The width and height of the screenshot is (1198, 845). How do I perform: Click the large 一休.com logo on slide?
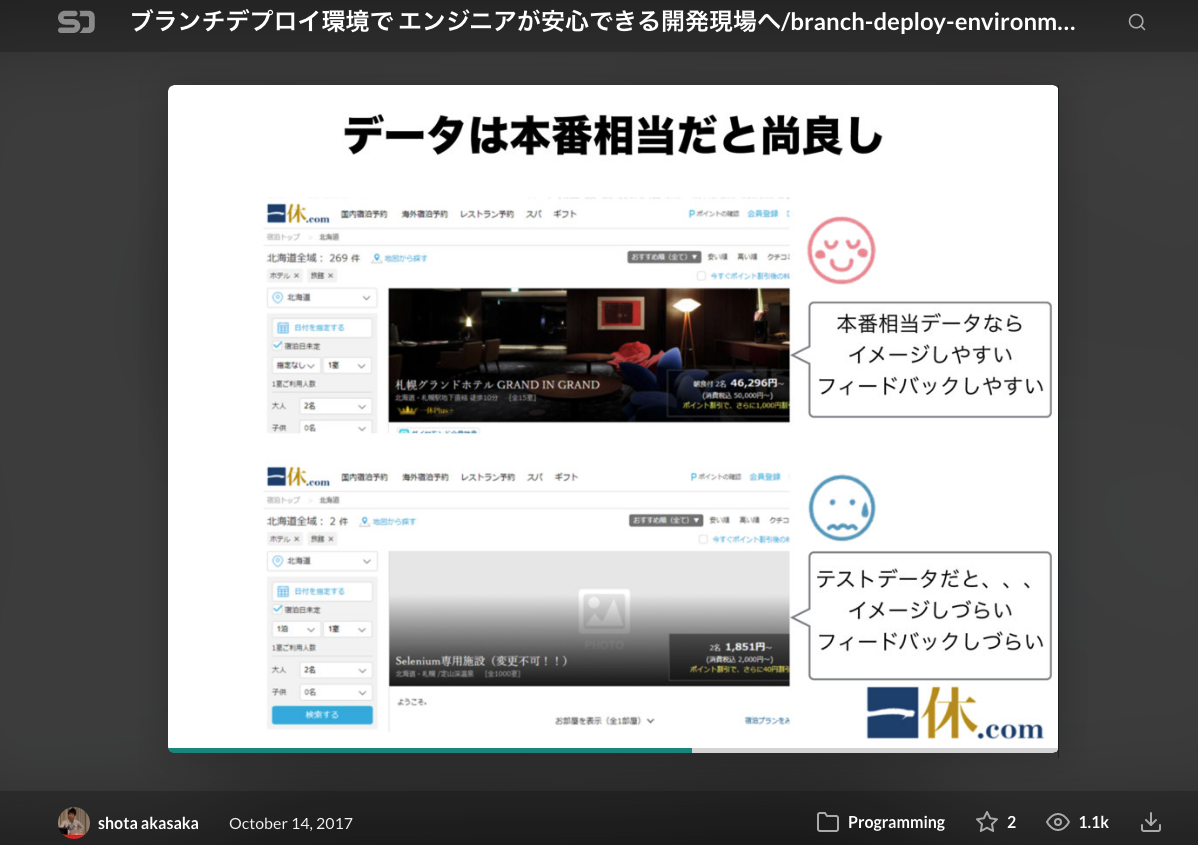coord(955,713)
